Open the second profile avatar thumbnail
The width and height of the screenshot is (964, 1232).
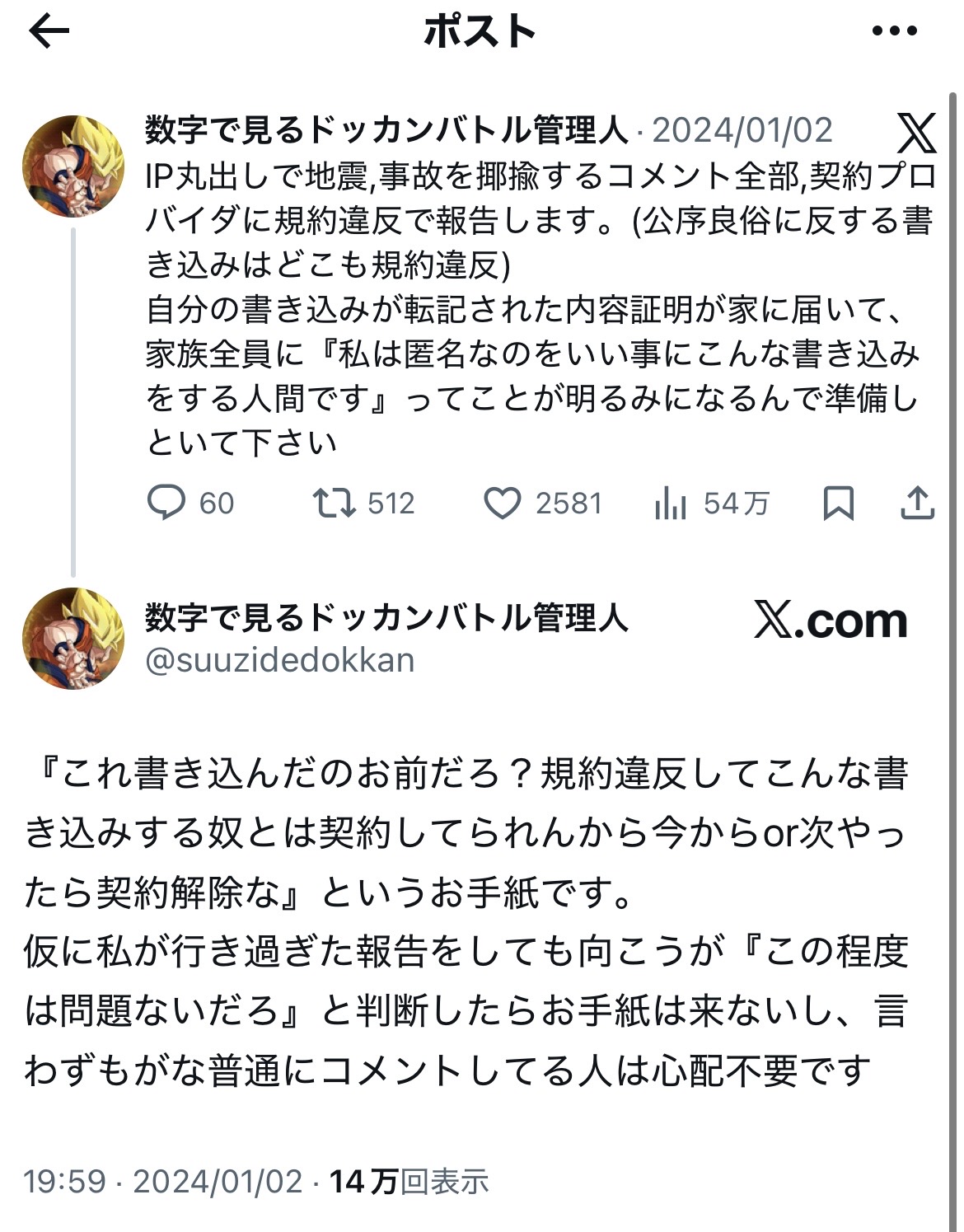point(73,638)
